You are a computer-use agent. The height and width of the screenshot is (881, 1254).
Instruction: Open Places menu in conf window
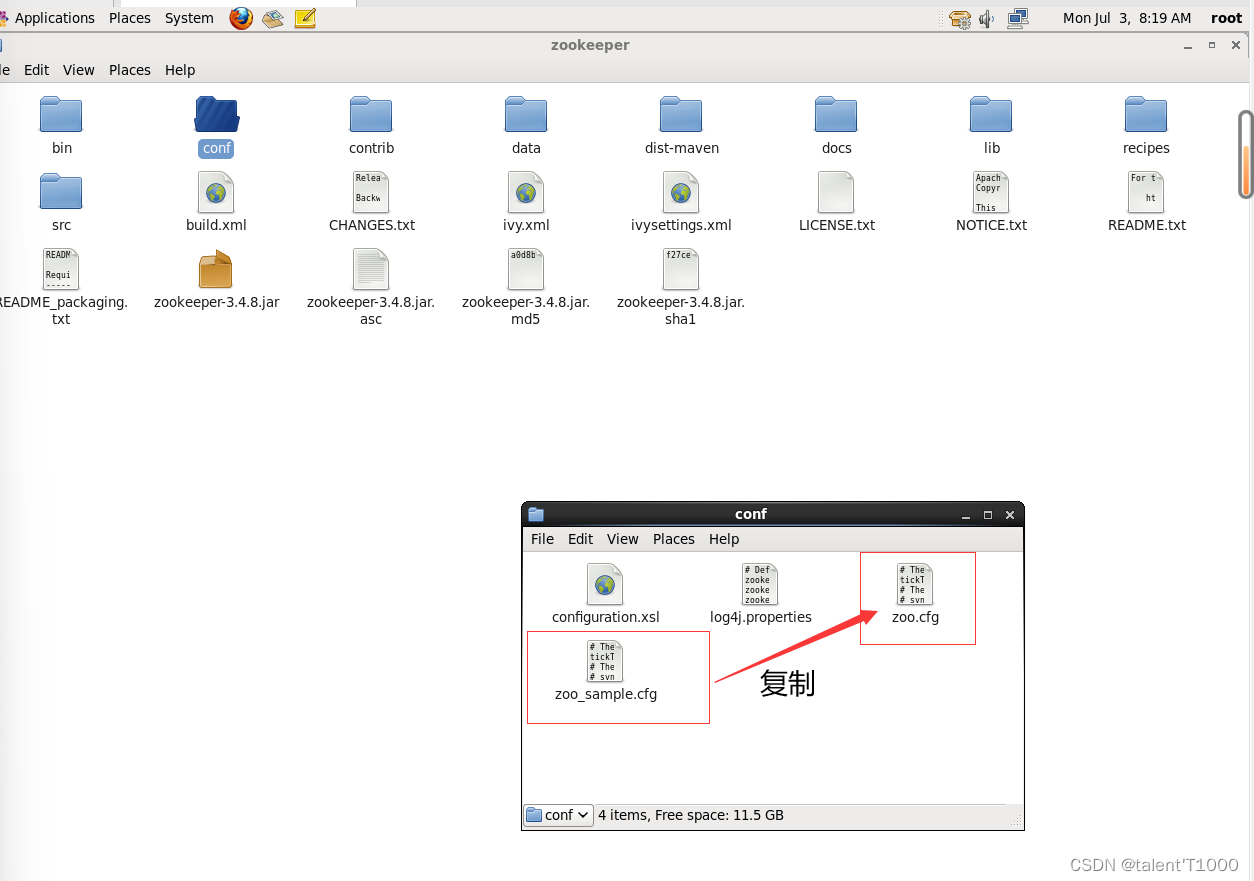(674, 539)
